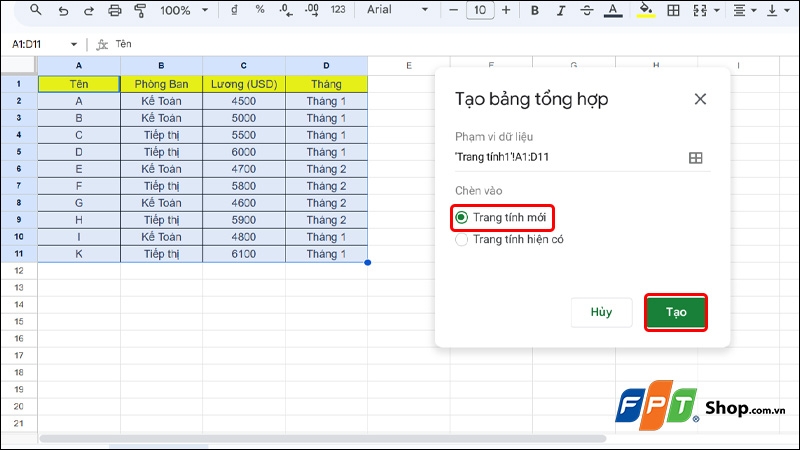
Task: Click increase decimal places icon
Action: pos(312,10)
